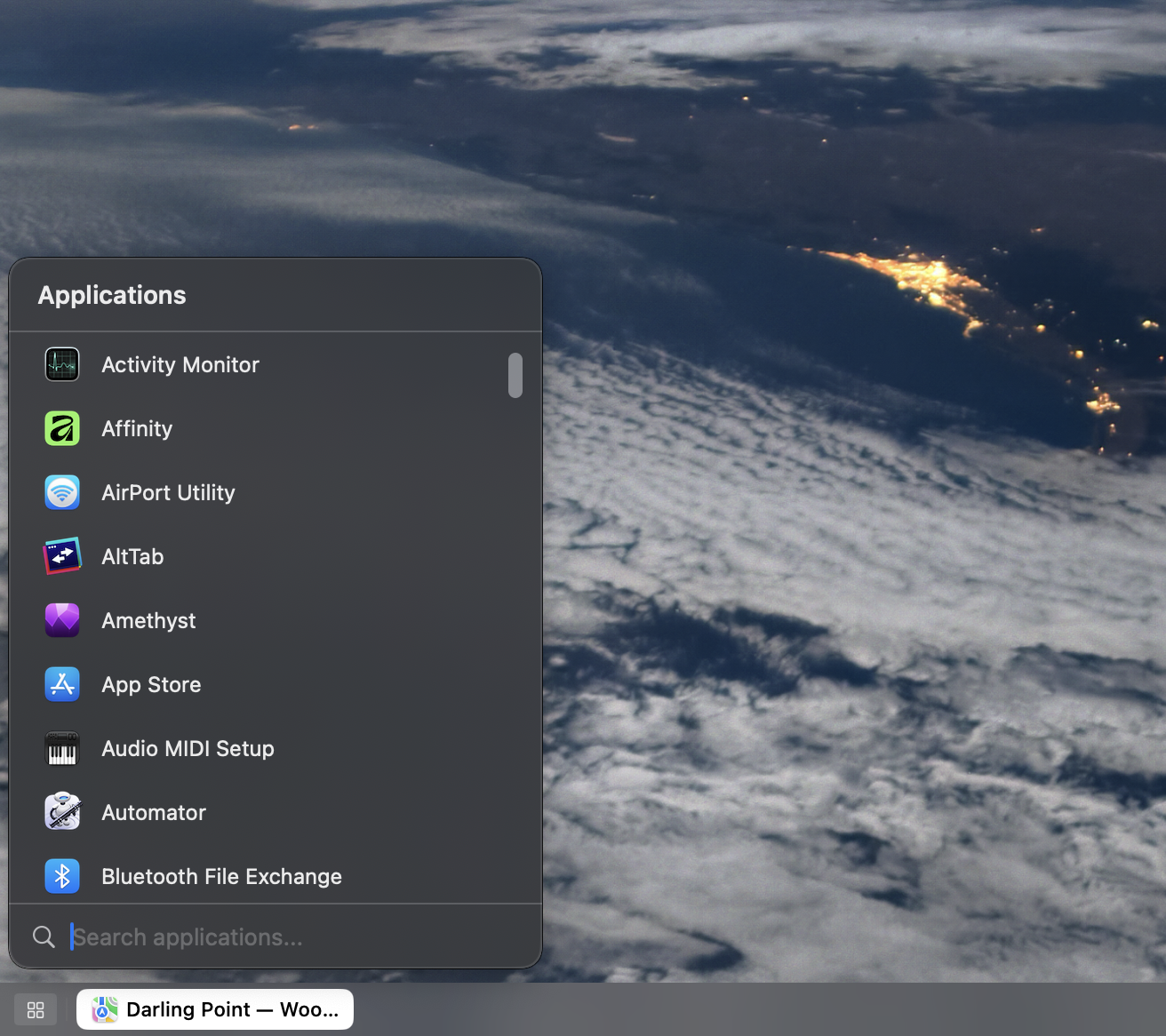The height and width of the screenshot is (1036, 1166).
Task: Launch the Affinity app
Action: (x=137, y=428)
